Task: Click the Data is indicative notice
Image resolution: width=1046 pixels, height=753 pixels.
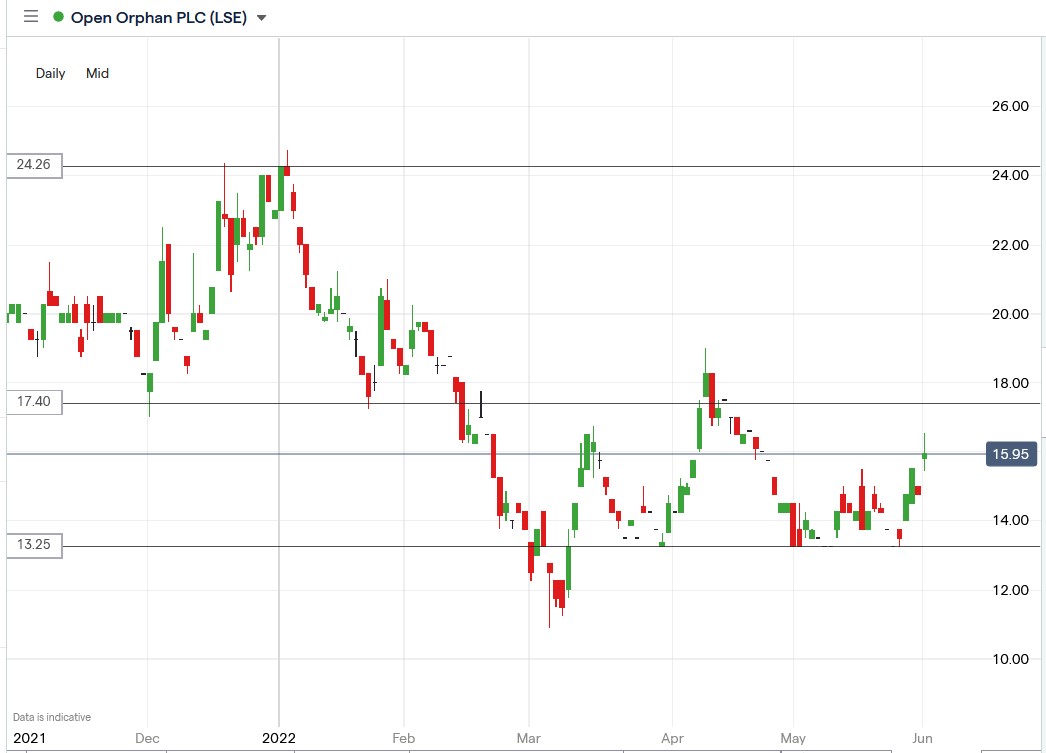Action: click(52, 717)
